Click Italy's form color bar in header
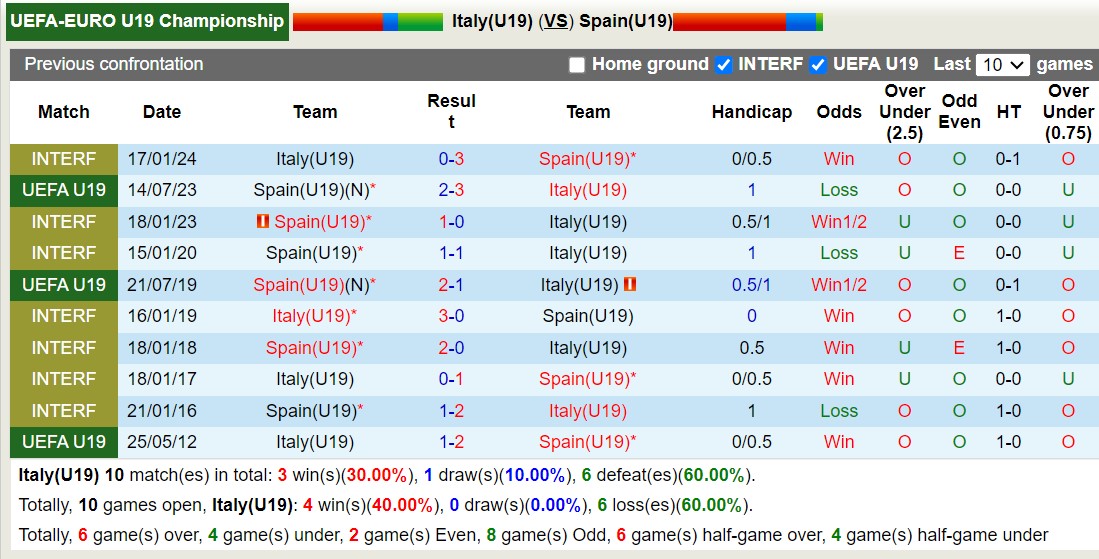The height and width of the screenshot is (559, 1099). 367,22
